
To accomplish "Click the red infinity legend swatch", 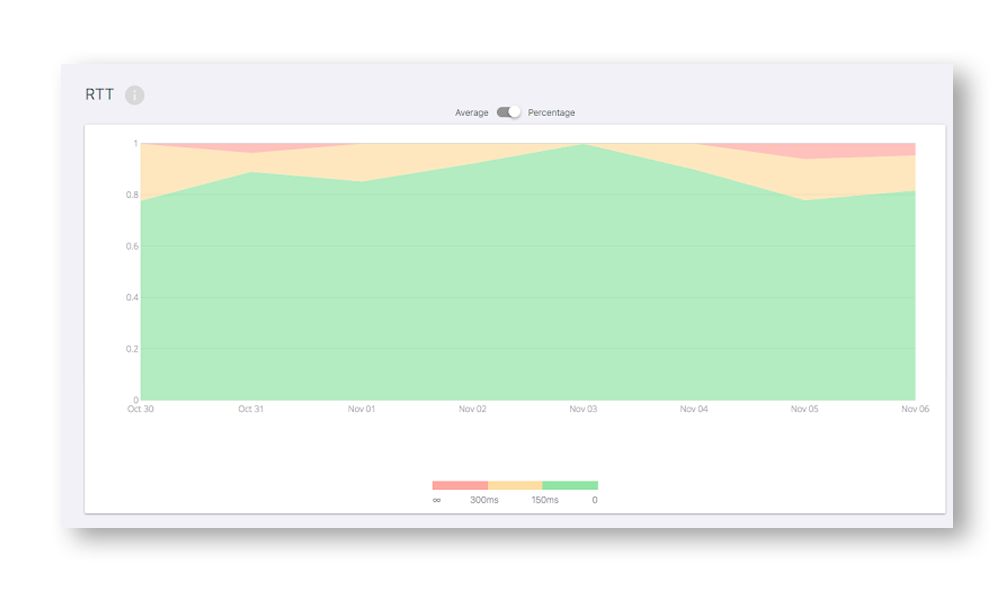I will (460, 482).
